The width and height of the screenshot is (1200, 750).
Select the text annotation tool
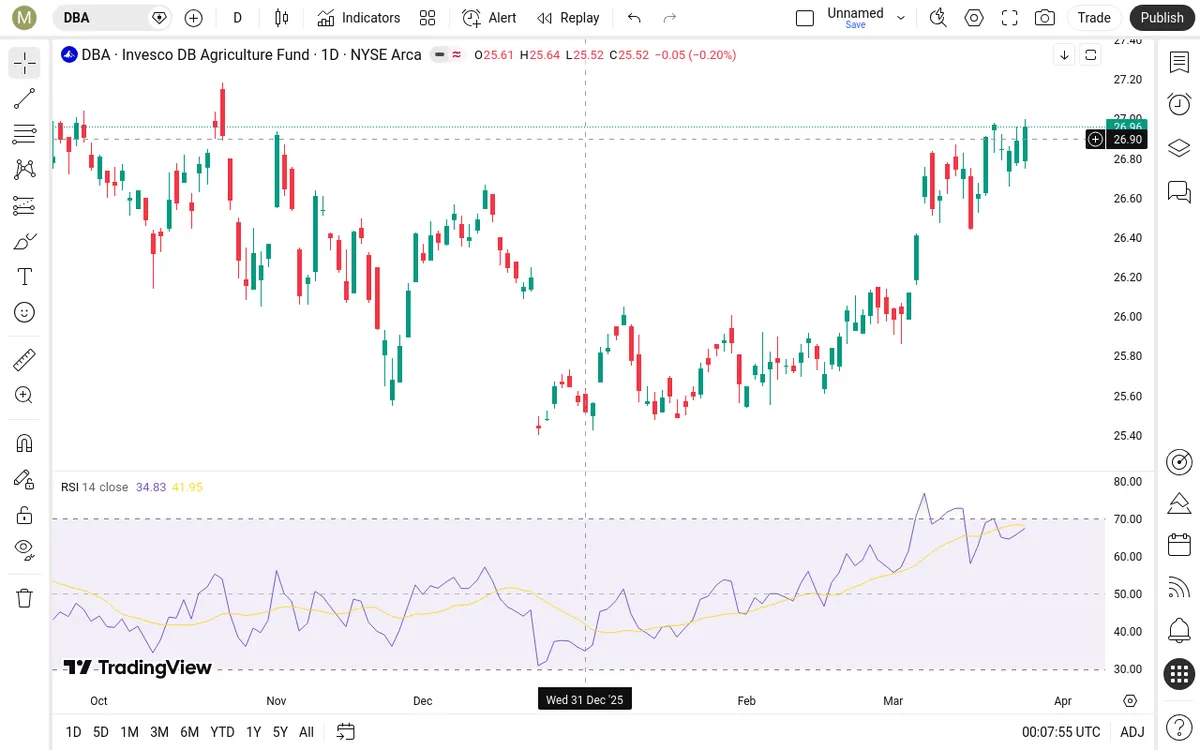[25, 277]
